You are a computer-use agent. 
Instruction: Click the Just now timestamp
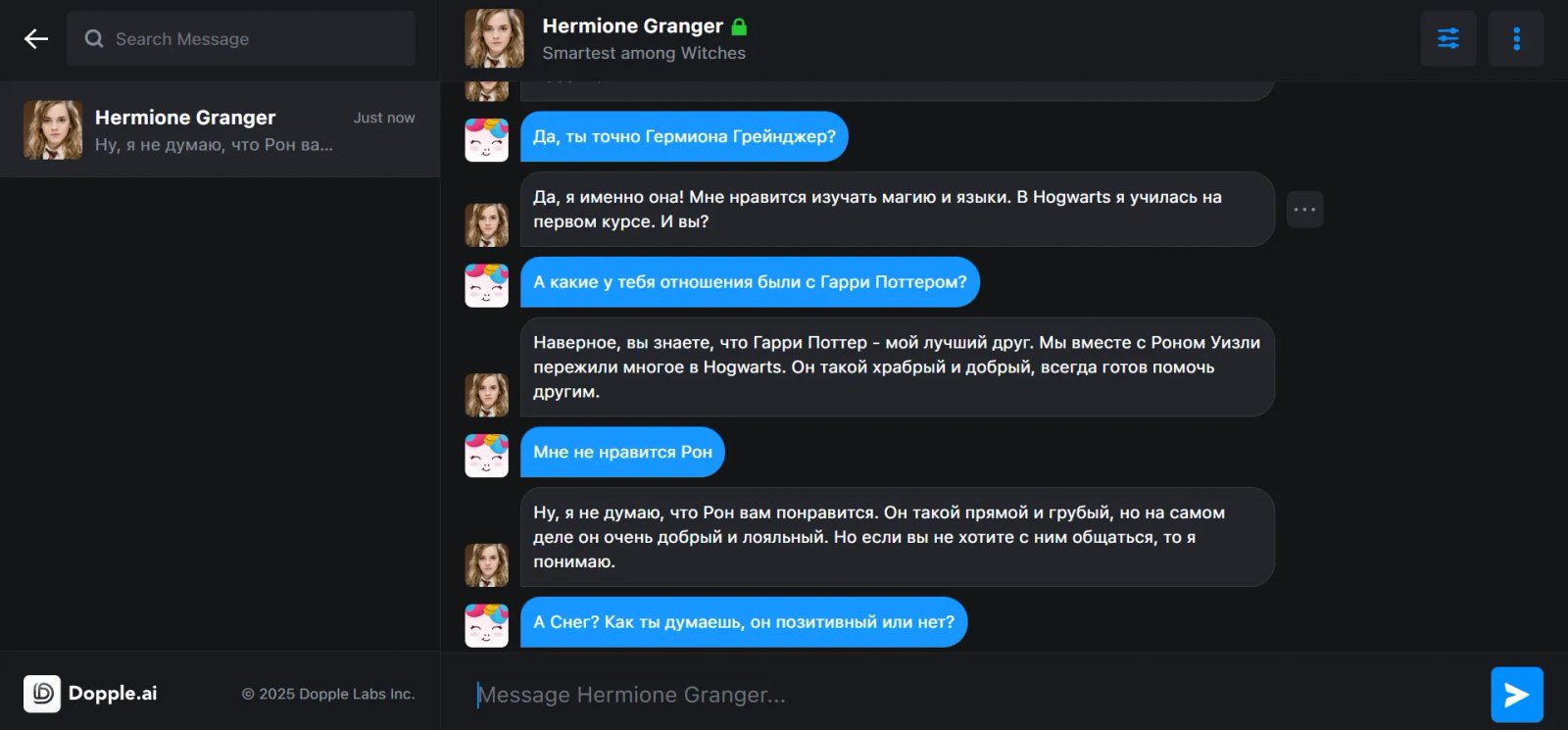tap(384, 118)
